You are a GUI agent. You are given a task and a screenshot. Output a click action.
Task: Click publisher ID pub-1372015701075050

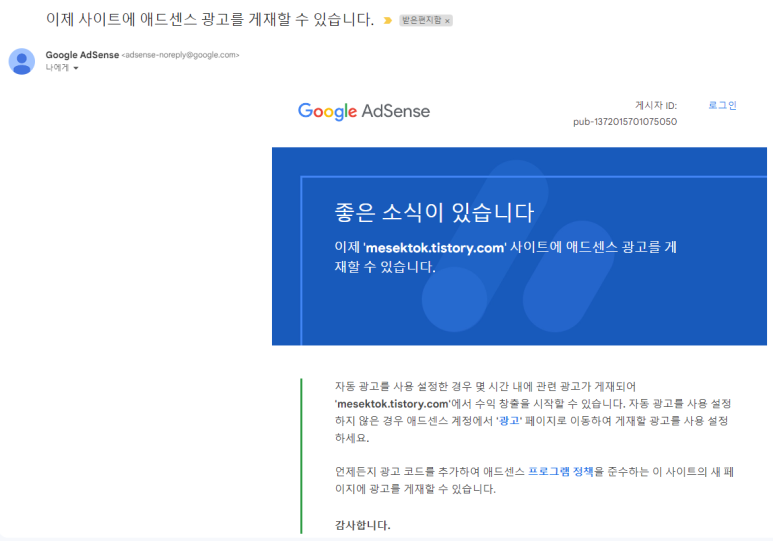[x=625, y=122]
